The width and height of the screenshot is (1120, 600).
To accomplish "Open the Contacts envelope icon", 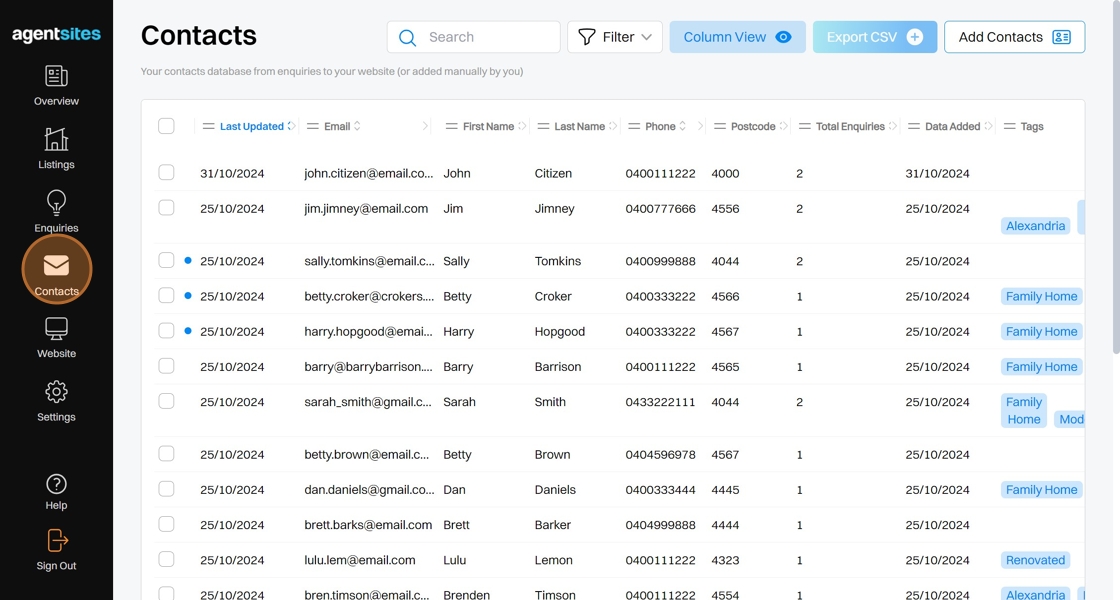I will (x=56, y=266).
